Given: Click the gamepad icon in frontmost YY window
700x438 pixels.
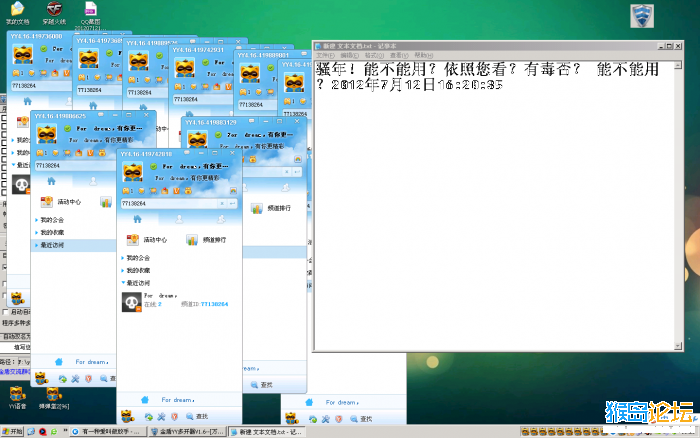Looking at the screenshot, I should click(126, 191).
